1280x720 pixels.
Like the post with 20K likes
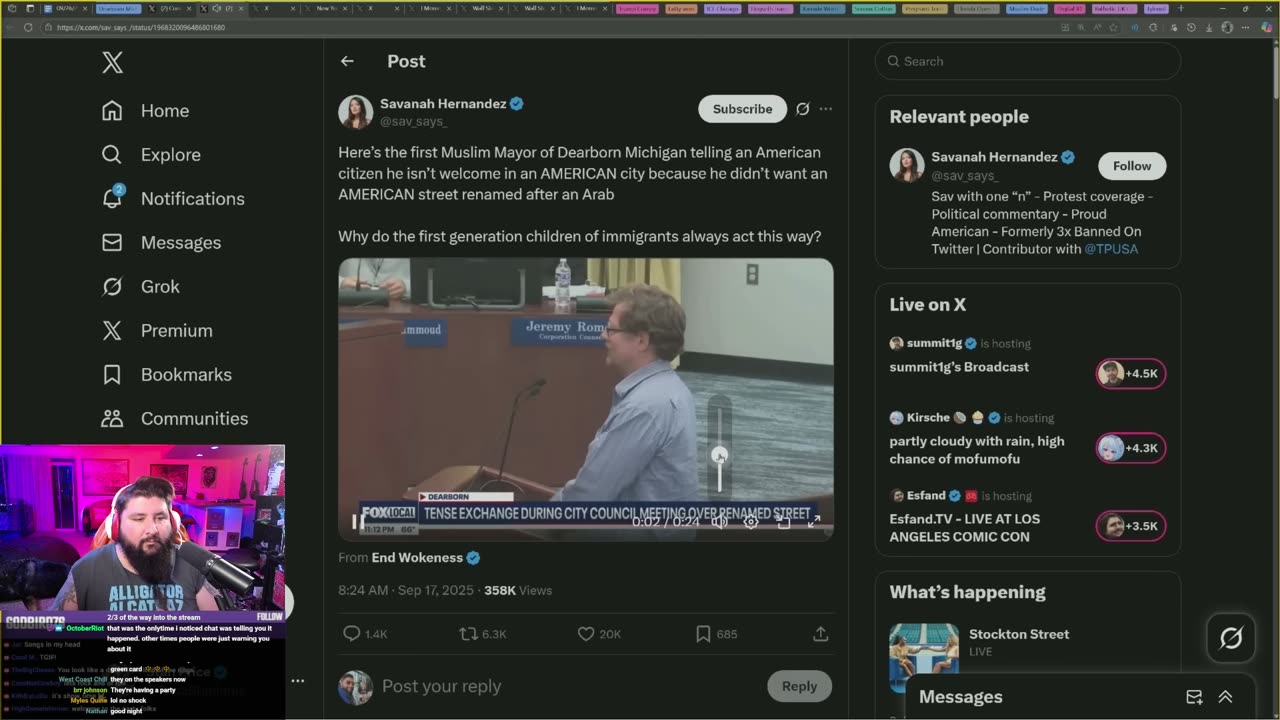[x=599, y=634]
